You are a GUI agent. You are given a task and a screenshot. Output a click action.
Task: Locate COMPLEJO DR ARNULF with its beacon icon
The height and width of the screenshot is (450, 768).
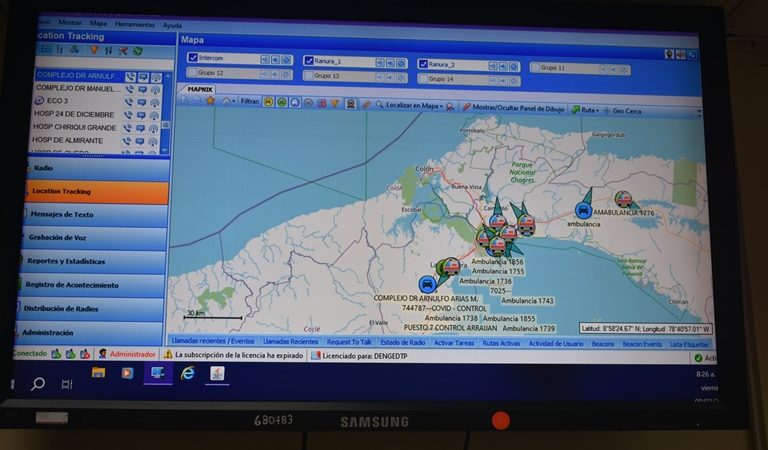[156, 77]
